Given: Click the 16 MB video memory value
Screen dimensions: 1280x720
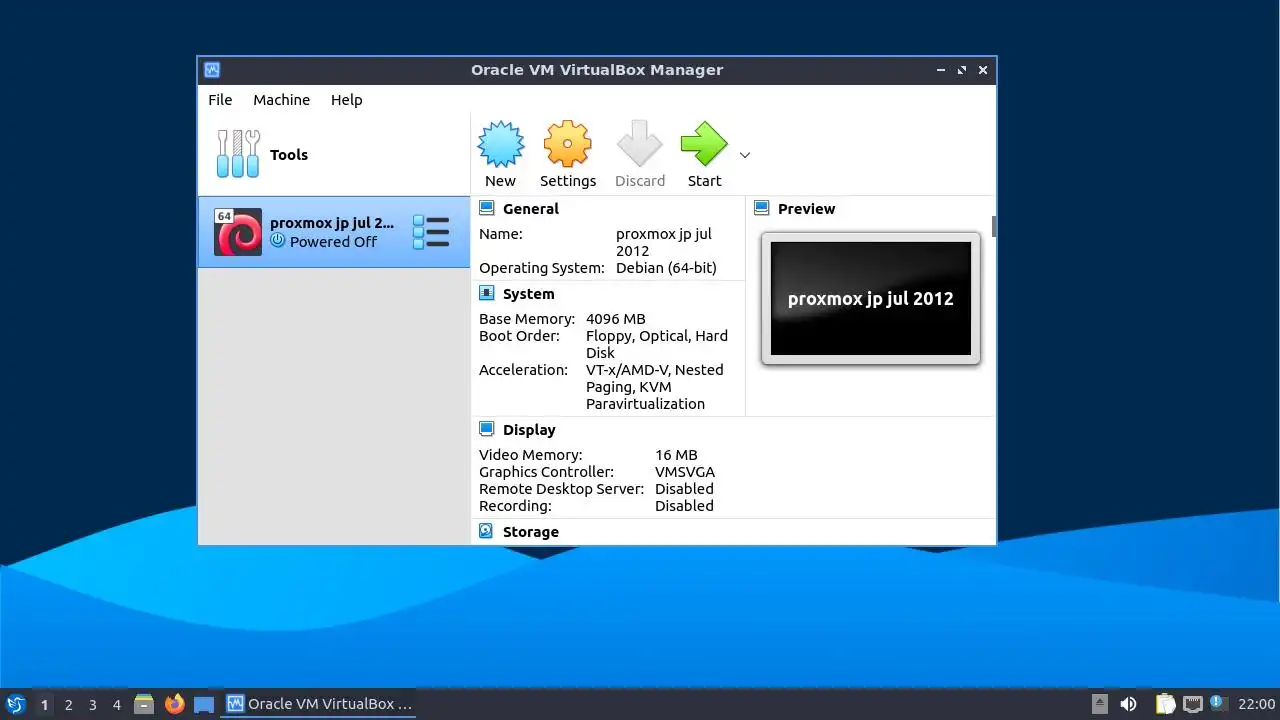Looking at the screenshot, I should tap(676, 455).
